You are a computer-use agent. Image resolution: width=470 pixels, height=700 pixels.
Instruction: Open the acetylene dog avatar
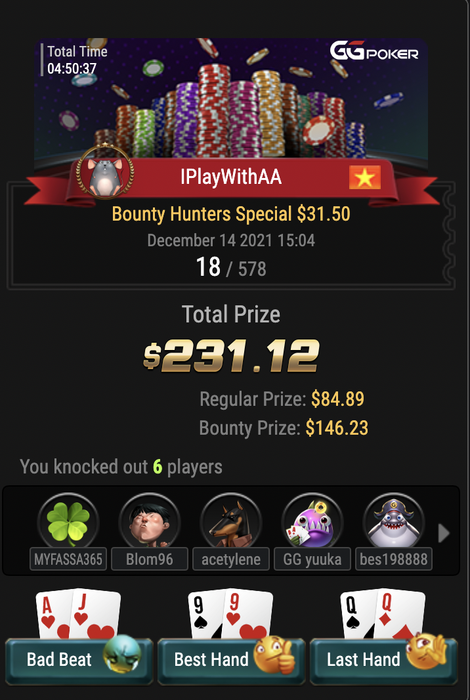(x=231, y=522)
